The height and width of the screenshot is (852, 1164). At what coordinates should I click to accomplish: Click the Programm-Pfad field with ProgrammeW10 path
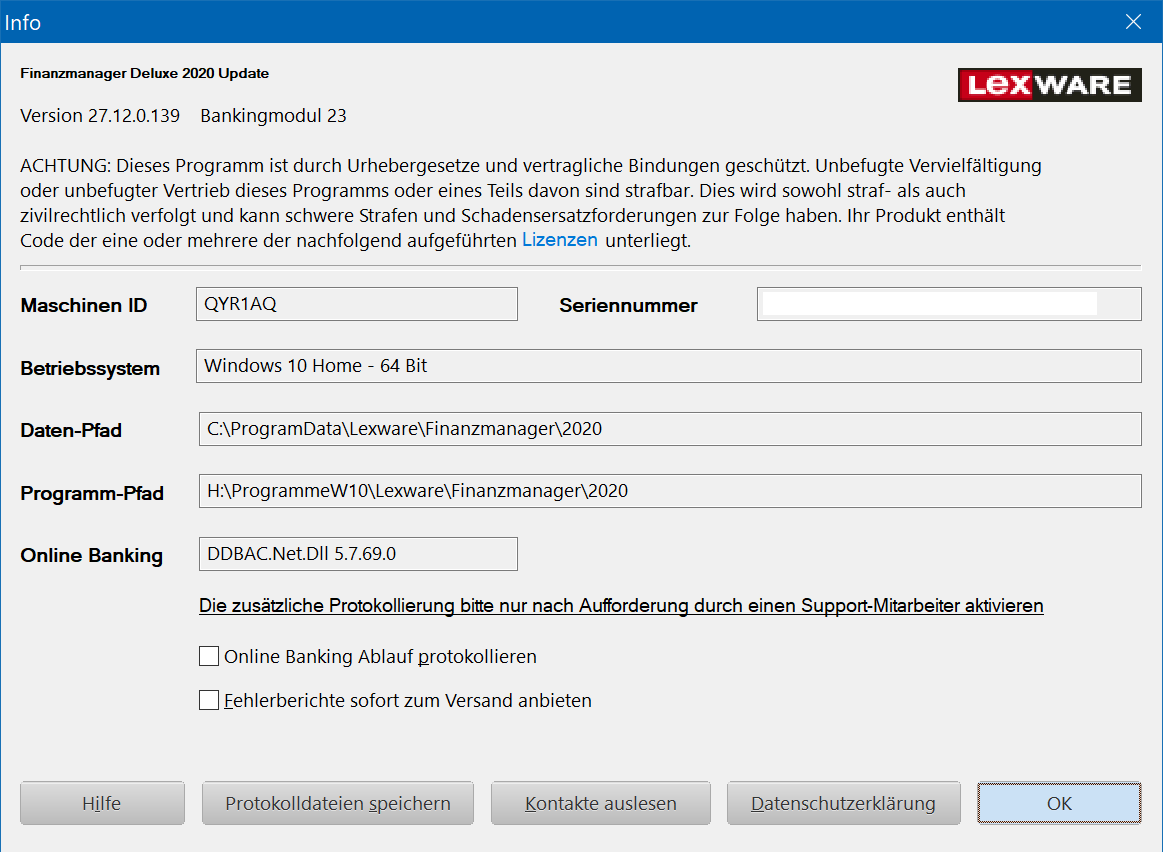[670, 491]
